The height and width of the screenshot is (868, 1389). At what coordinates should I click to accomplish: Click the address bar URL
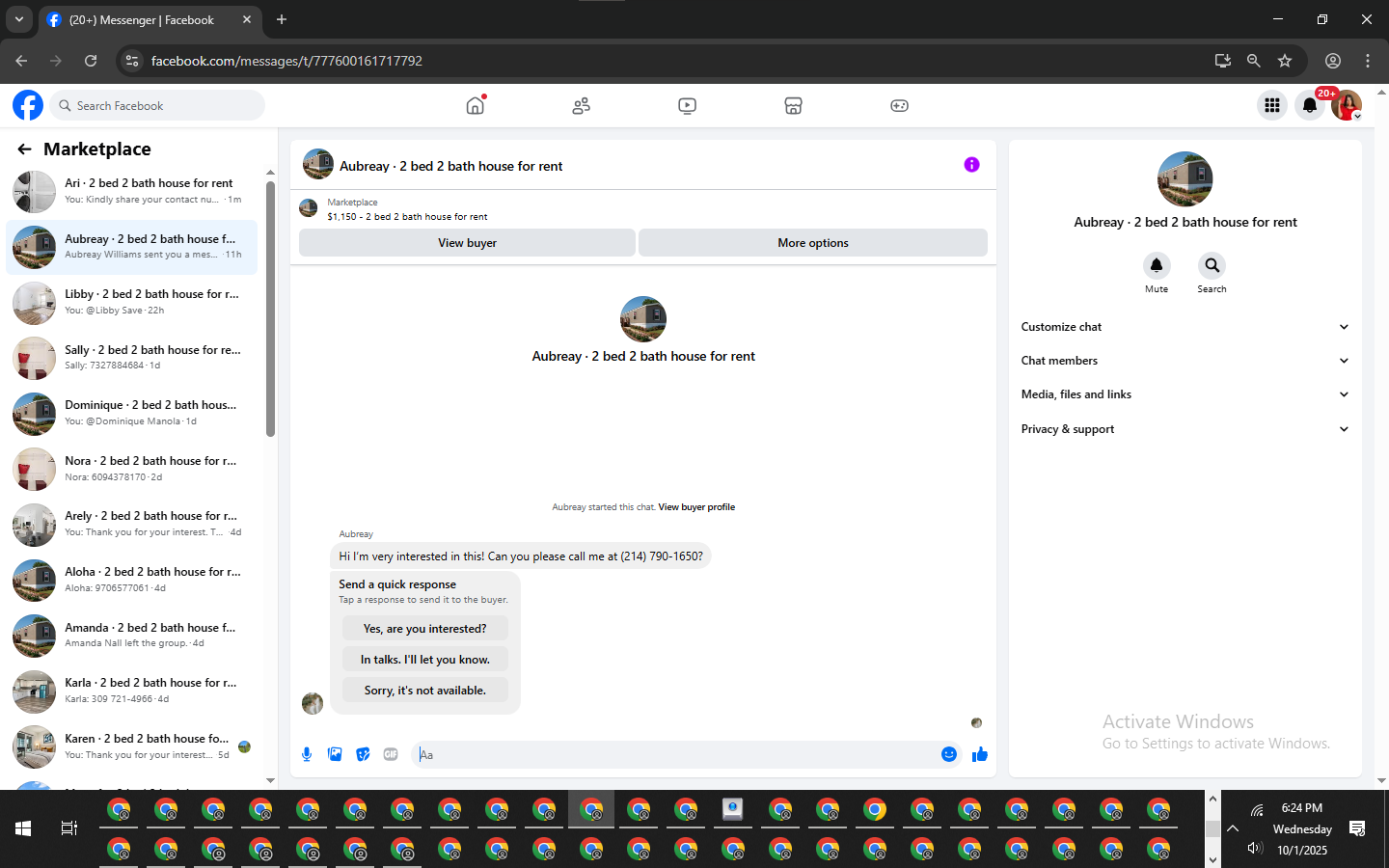point(286,61)
